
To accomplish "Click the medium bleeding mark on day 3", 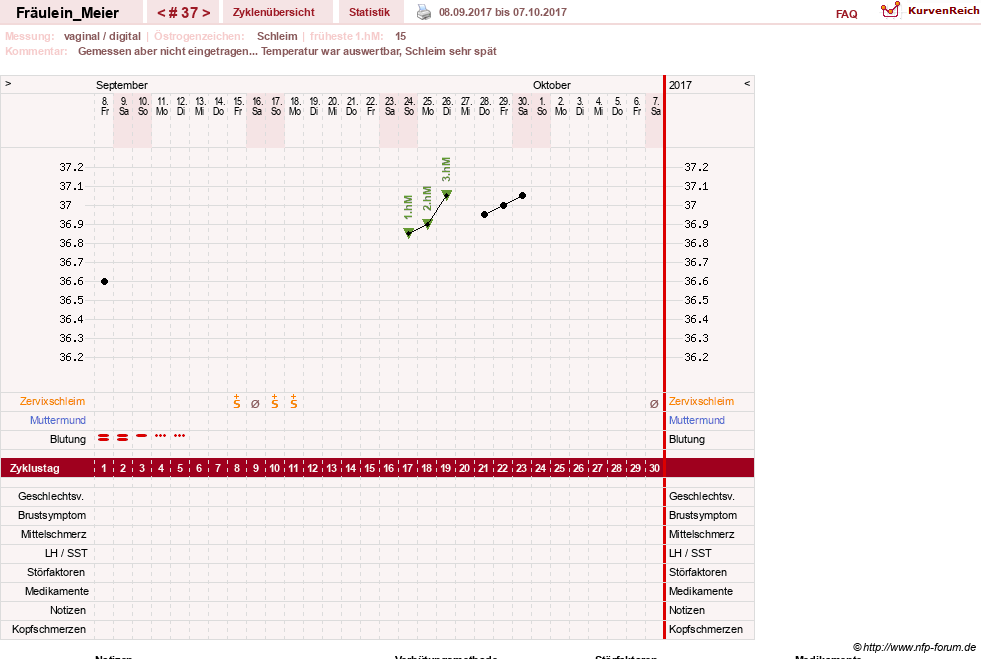I will pos(142,435).
